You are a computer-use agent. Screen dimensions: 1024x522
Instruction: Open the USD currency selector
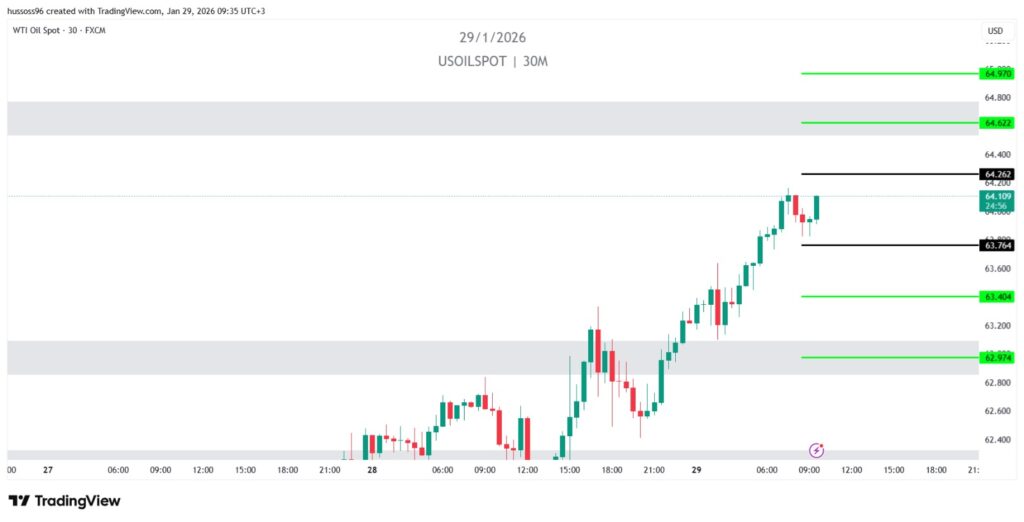pyautogui.click(x=995, y=31)
